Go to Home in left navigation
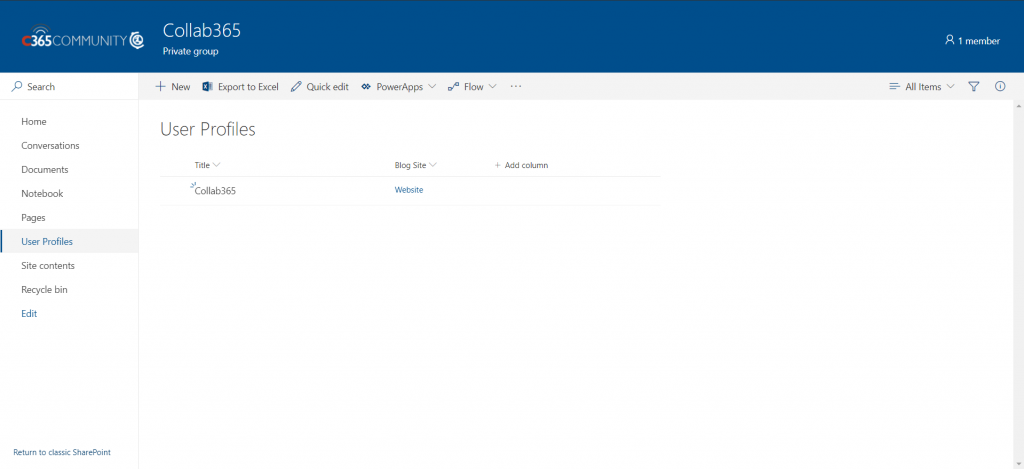The width and height of the screenshot is (1024, 469). pos(34,121)
